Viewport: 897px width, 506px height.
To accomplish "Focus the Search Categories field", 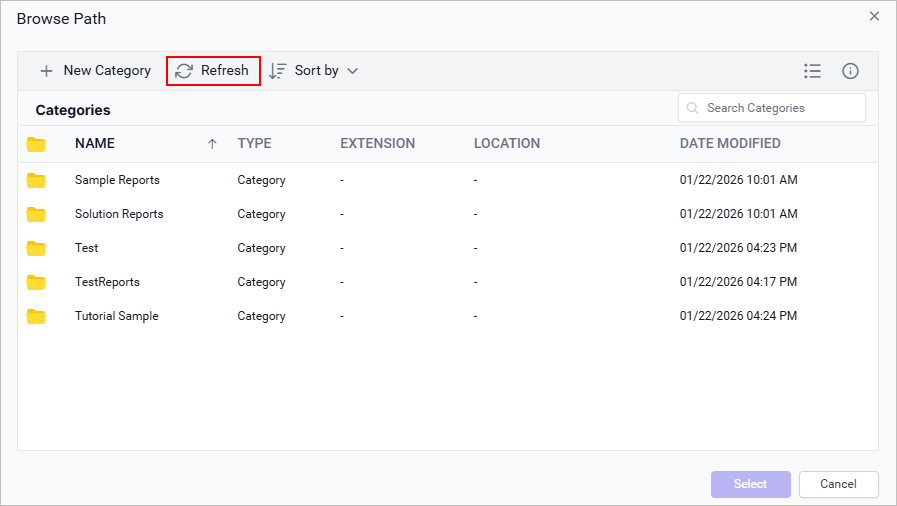I will (780, 108).
